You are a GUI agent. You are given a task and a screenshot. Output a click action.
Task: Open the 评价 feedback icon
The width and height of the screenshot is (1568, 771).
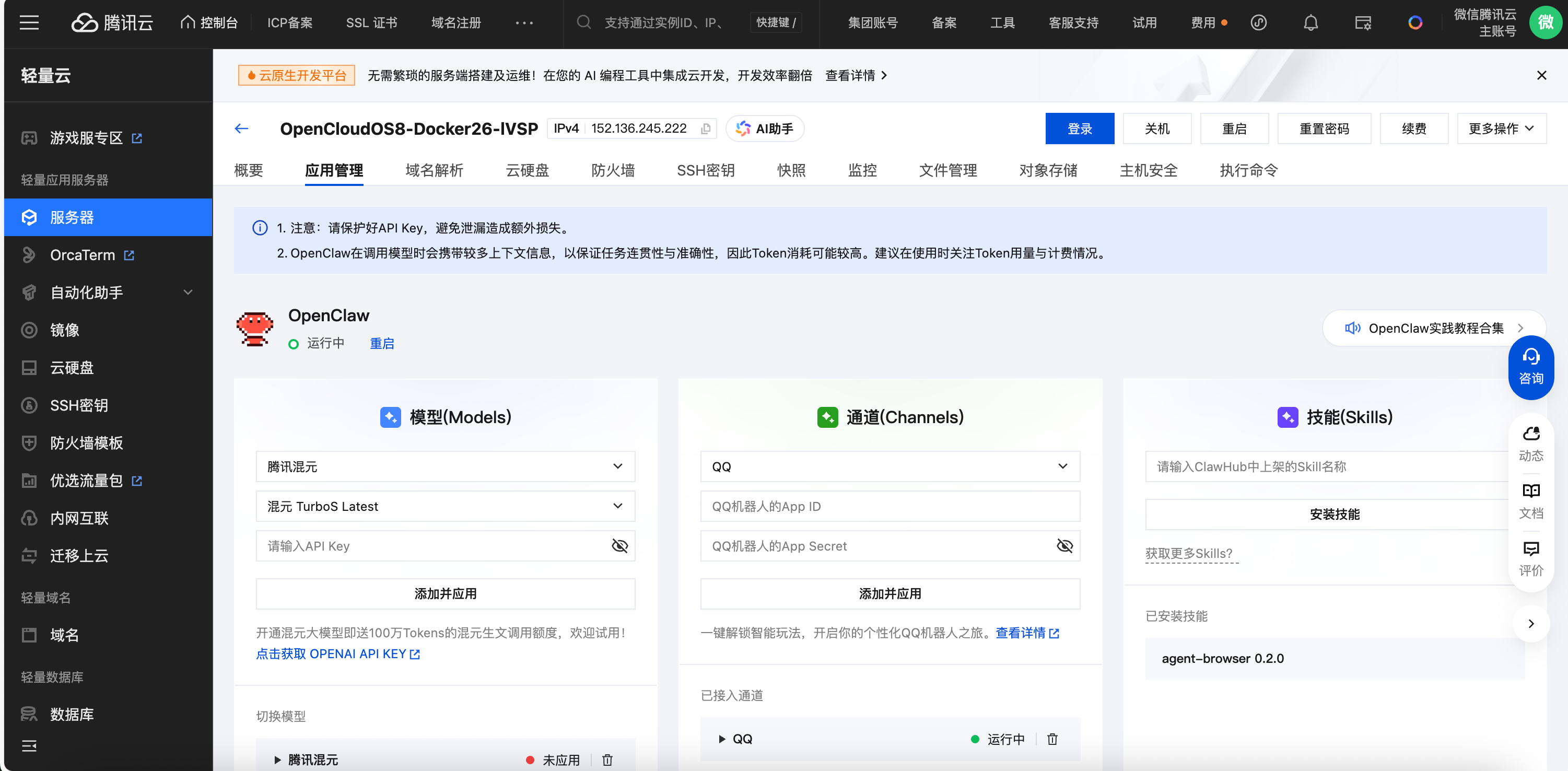(x=1530, y=558)
